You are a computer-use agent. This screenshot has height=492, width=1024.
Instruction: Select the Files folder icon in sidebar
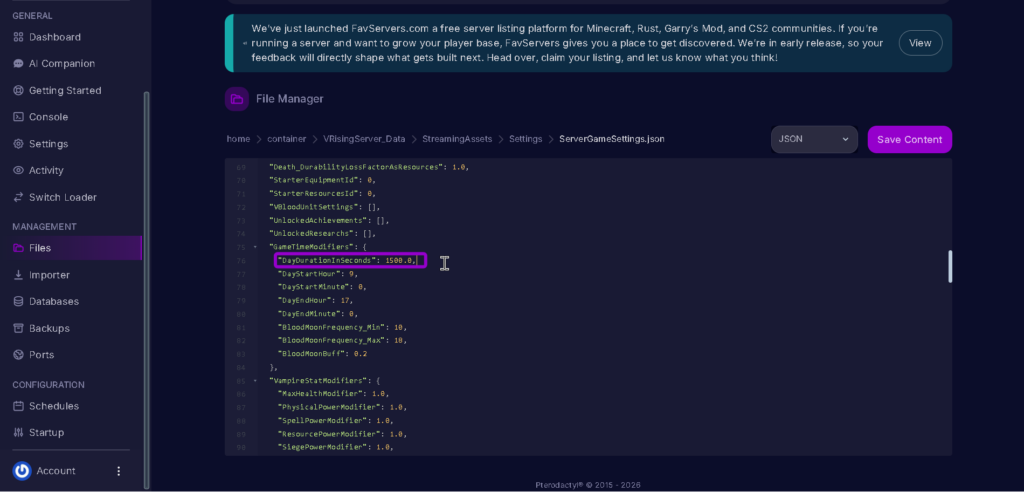point(18,248)
